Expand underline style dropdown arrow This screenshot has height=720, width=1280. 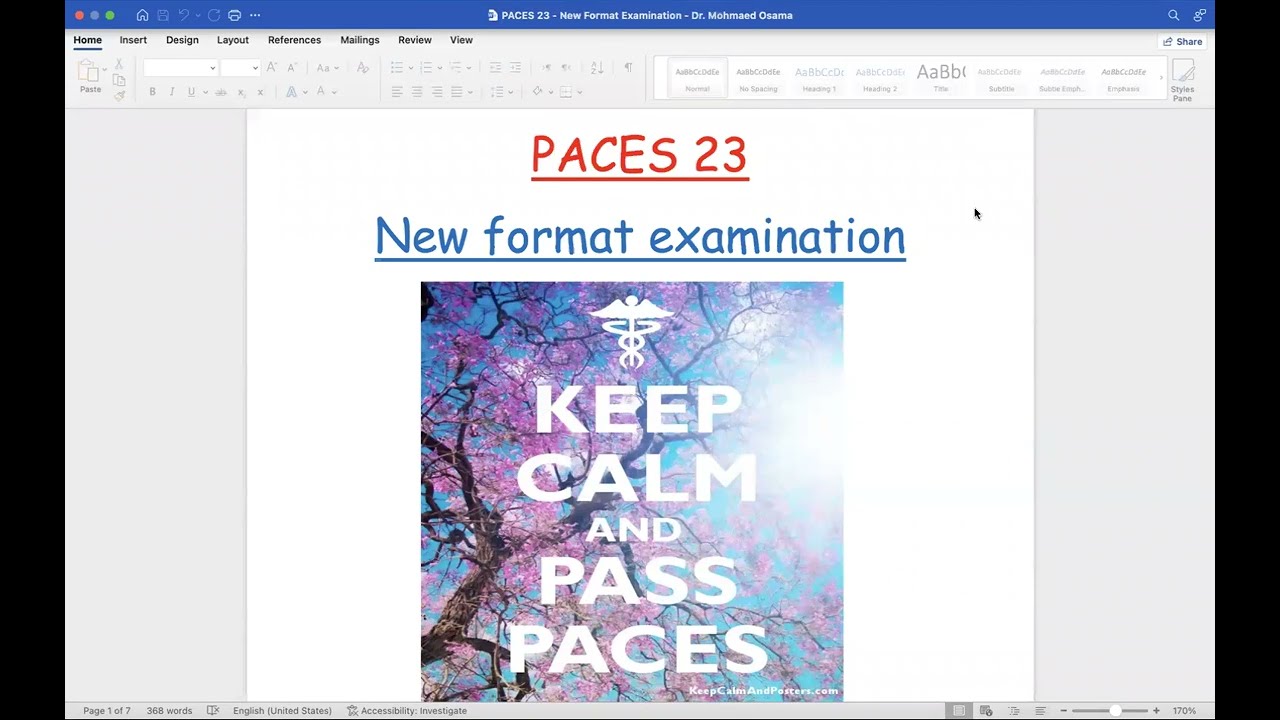click(x=205, y=92)
